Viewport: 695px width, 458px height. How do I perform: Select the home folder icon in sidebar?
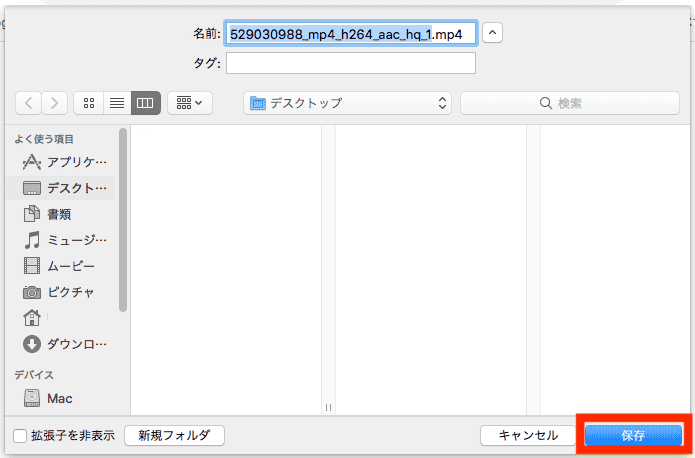32,317
